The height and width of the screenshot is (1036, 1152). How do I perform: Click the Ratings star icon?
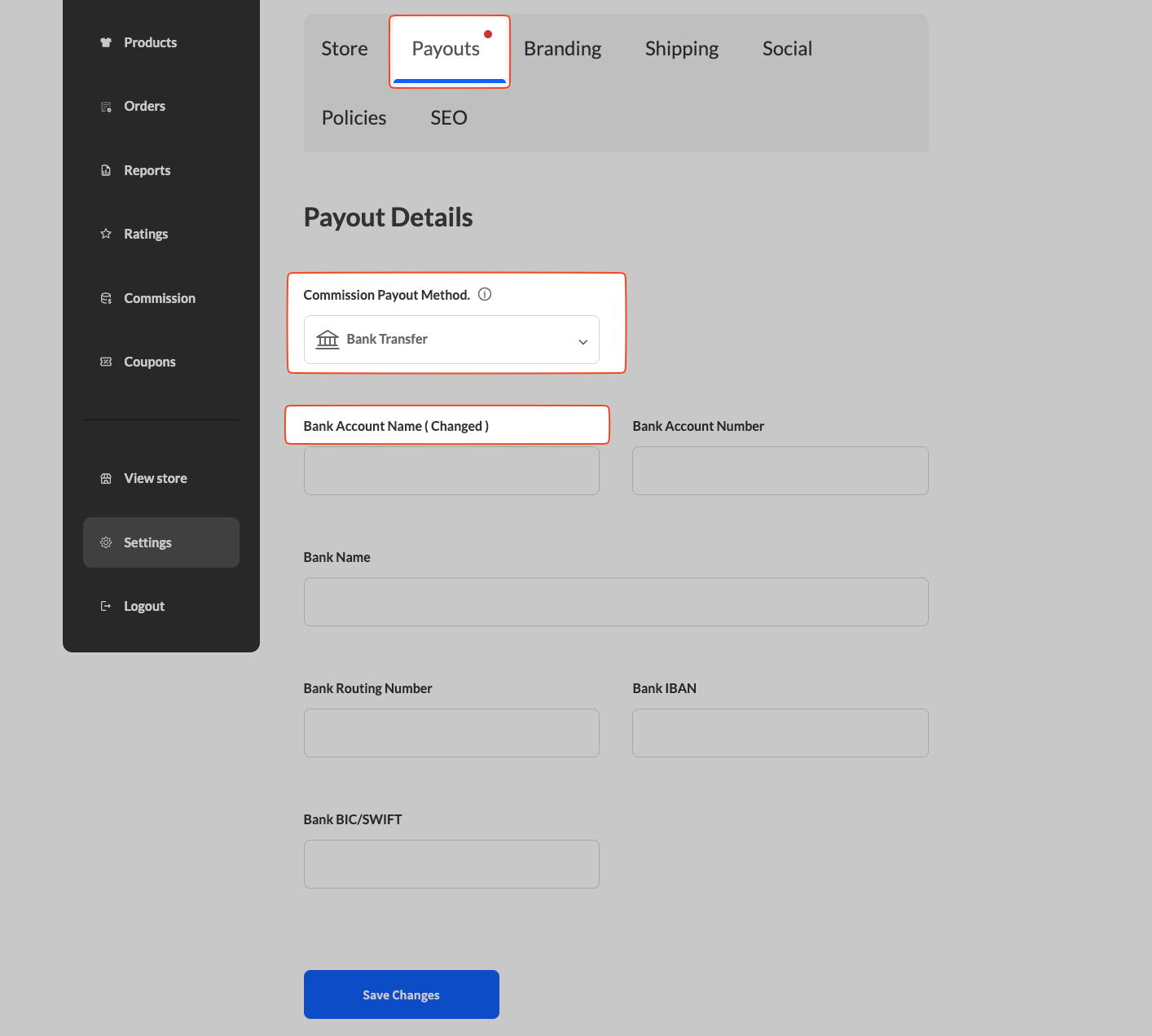[x=106, y=234]
